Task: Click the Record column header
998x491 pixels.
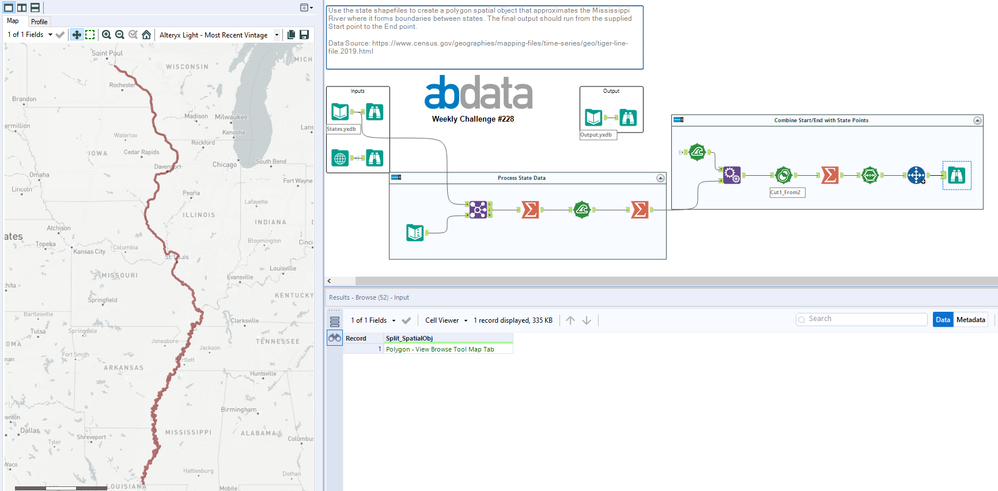Action: tap(363, 338)
